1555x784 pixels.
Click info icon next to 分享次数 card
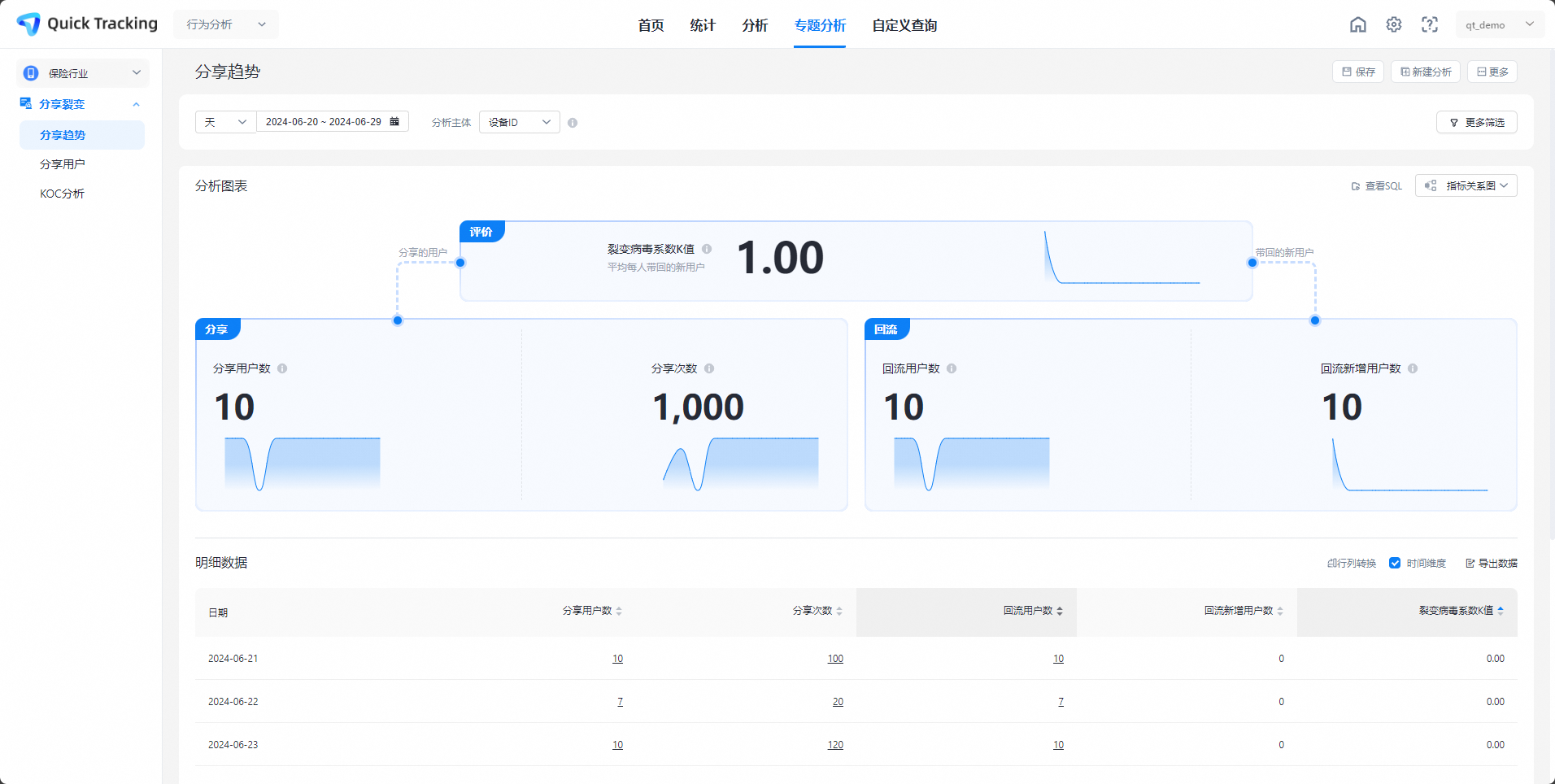click(x=709, y=368)
